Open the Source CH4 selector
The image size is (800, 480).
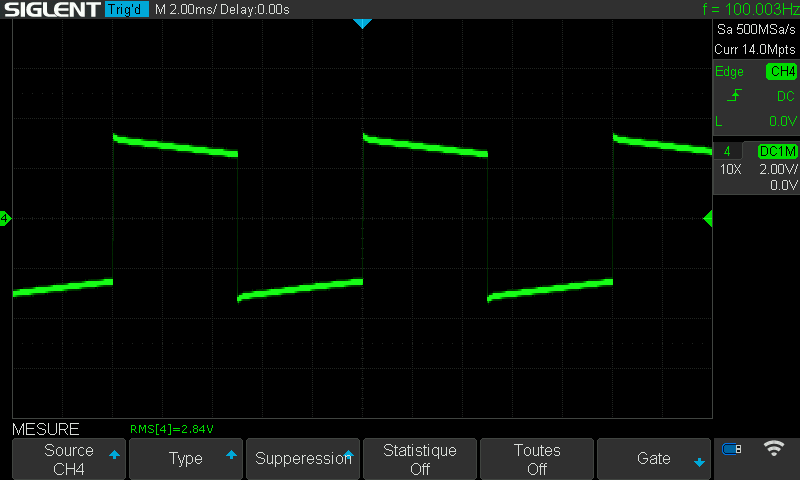pyautogui.click(x=69, y=459)
